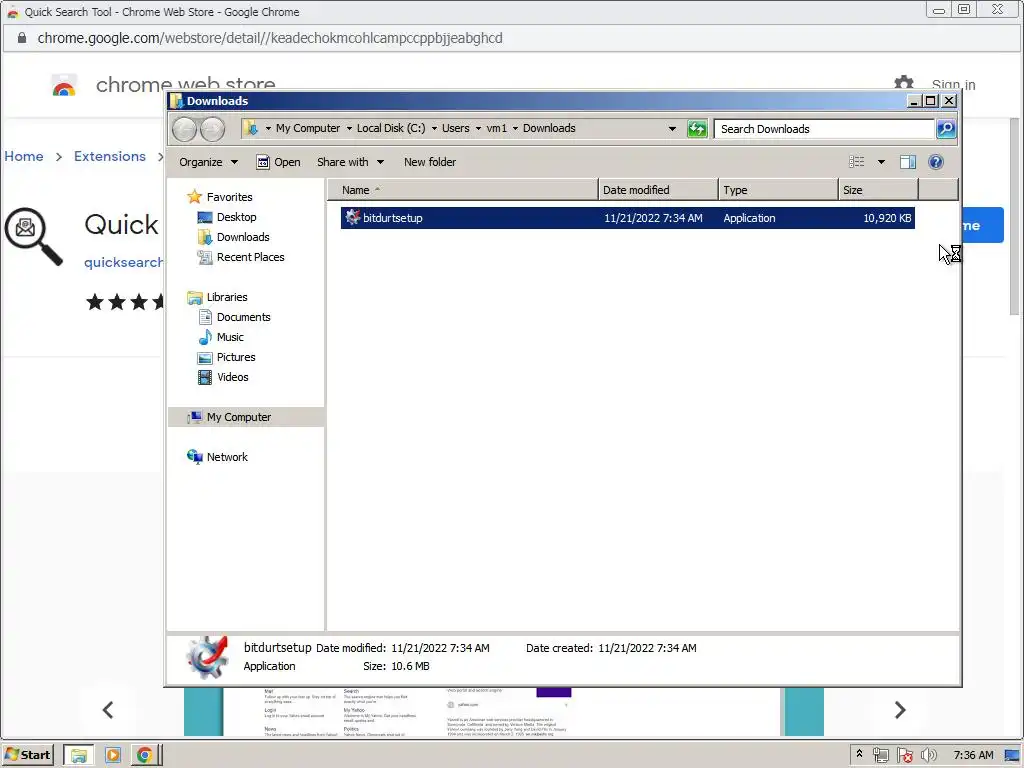Click the 10,920 KB size cell
The height and width of the screenshot is (768, 1024).
[886, 218]
